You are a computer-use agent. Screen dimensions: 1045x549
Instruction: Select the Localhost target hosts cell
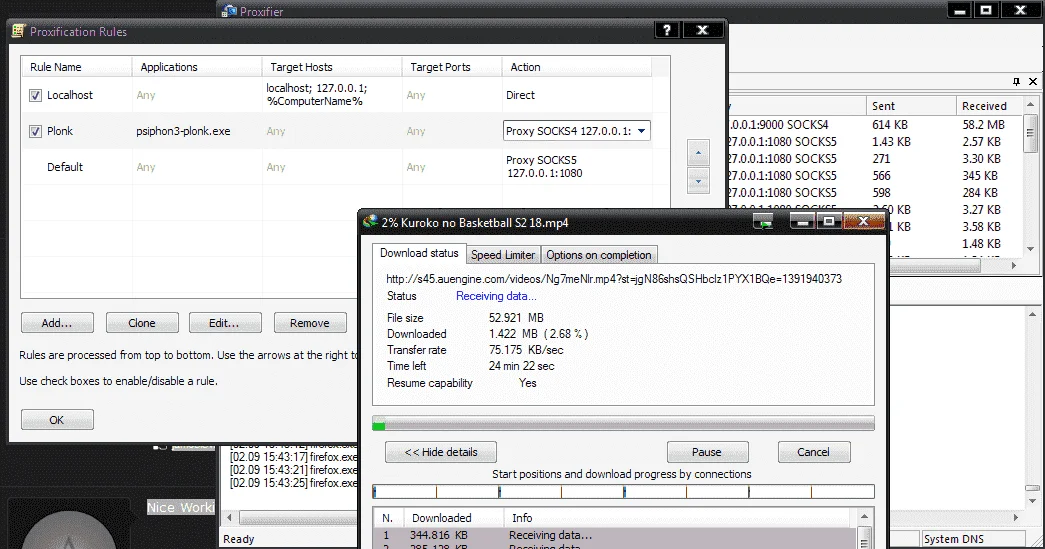[x=317, y=95]
